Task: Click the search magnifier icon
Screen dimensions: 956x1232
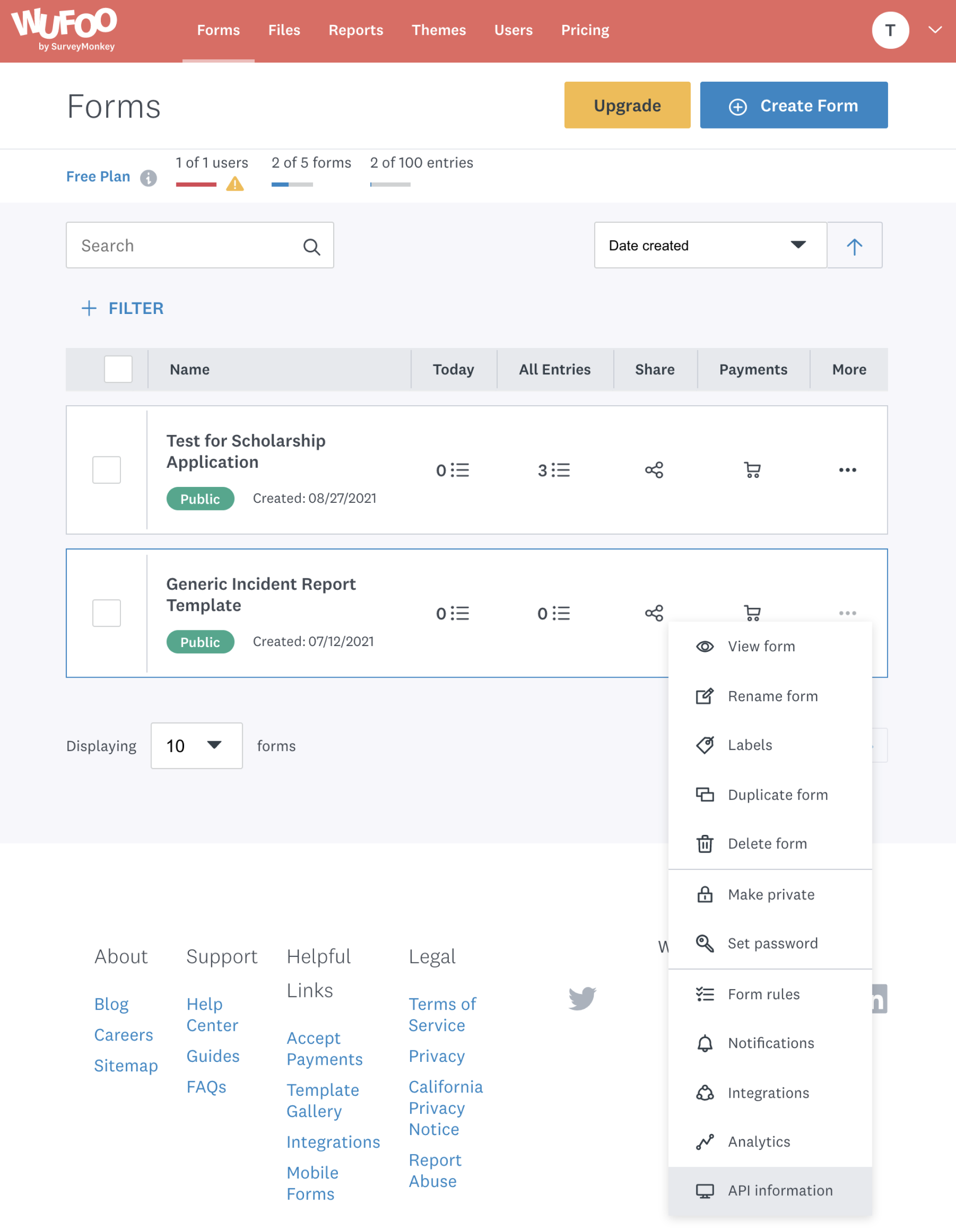Action: pos(312,247)
